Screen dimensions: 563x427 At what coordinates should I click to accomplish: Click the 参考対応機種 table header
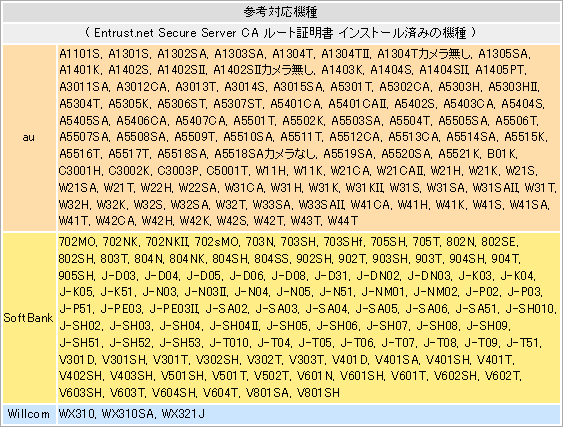pyautogui.click(x=280, y=12)
